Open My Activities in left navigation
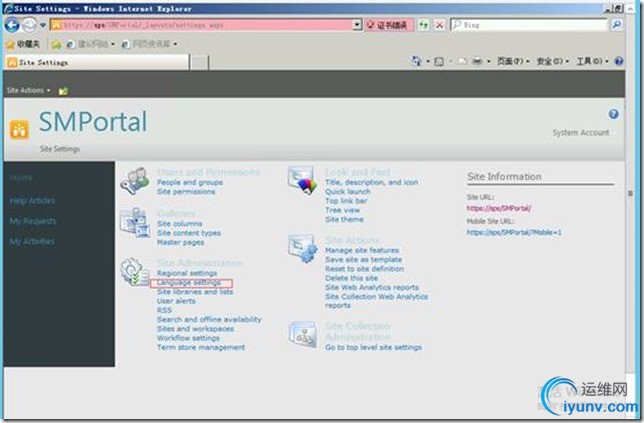 coord(32,241)
